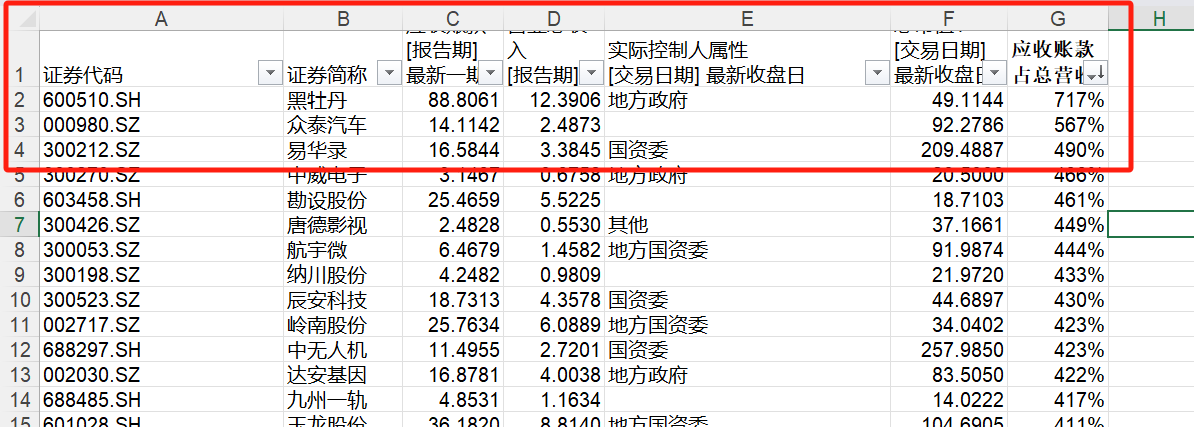Viewport: 1194px width, 427px height.
Task: Click cell containing 000980.SZ
Action: point(161,125)
